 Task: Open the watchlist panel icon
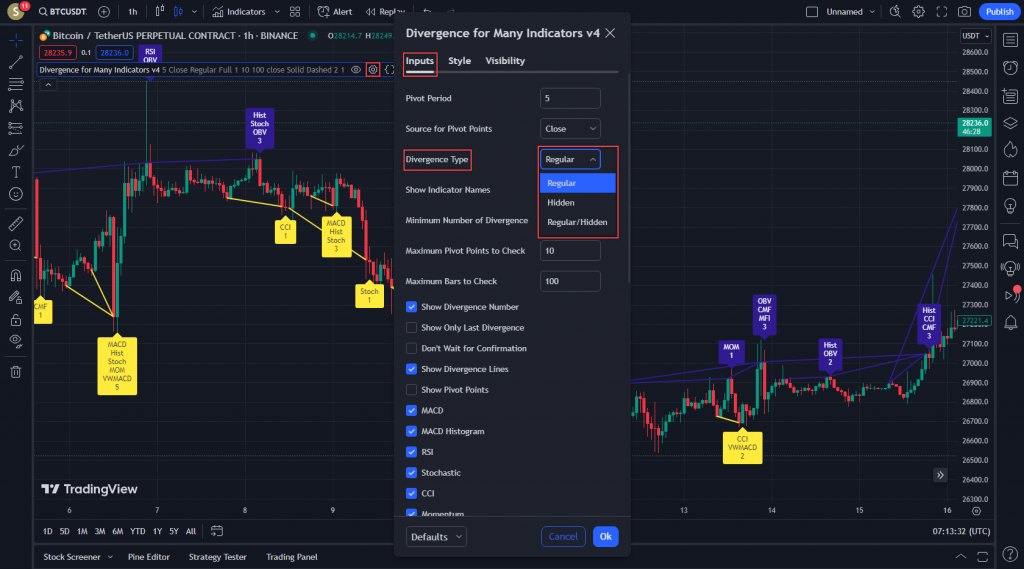(x=1010, y=41)
